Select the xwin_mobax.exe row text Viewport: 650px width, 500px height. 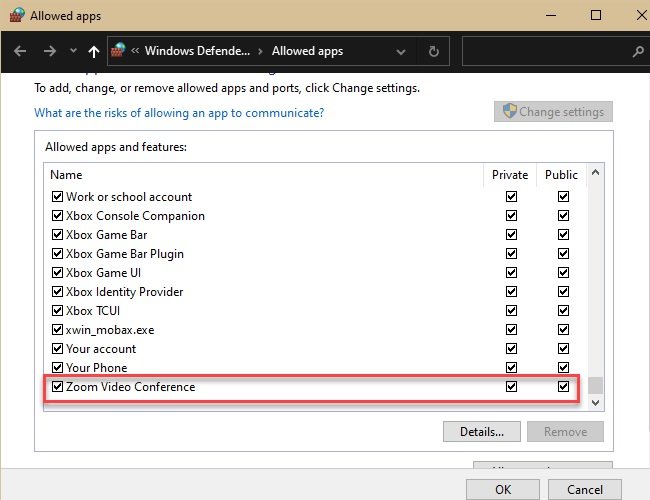[110, 330]
